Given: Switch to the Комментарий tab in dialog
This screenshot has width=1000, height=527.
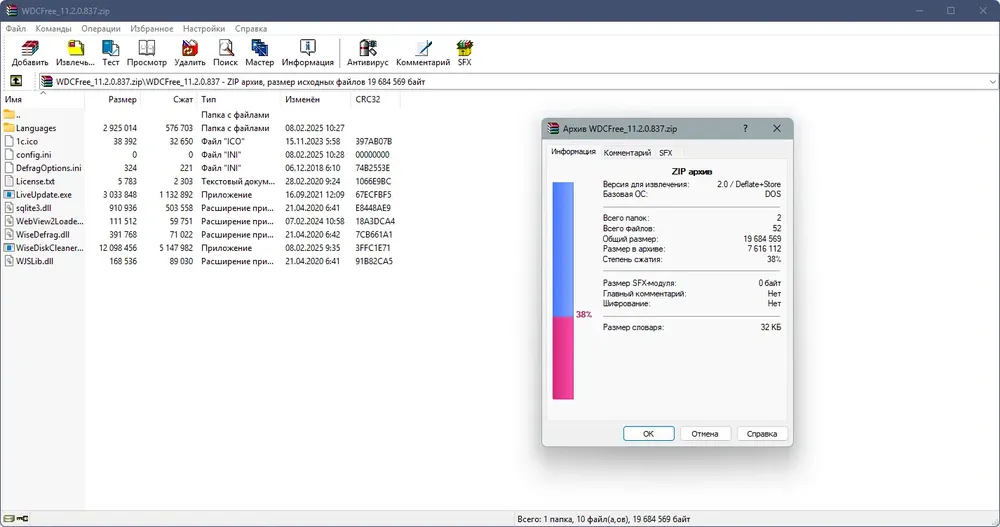Looking at the screenshot, I should click(x=627, y=153).
